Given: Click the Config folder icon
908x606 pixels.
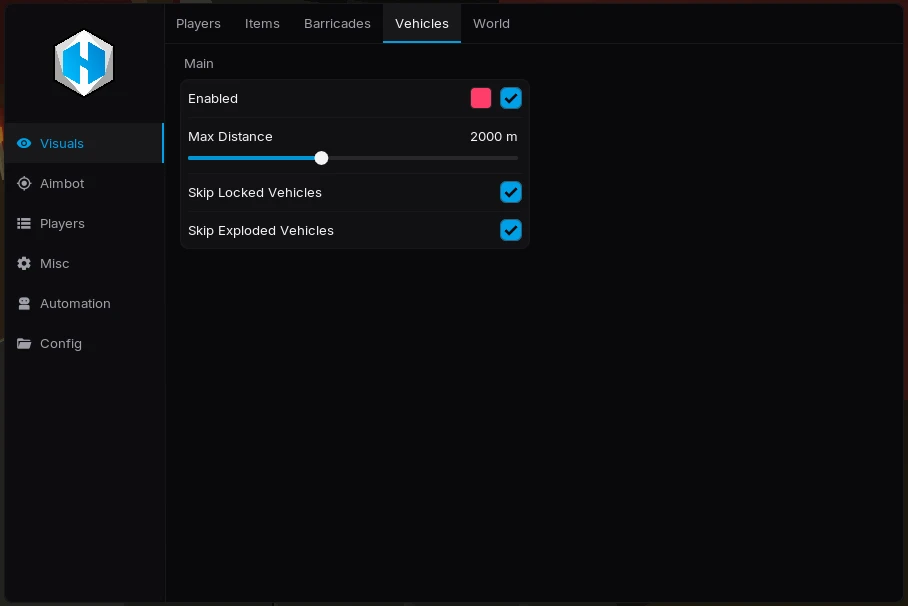Looking at the screenshot, I should tap(24, 343).
